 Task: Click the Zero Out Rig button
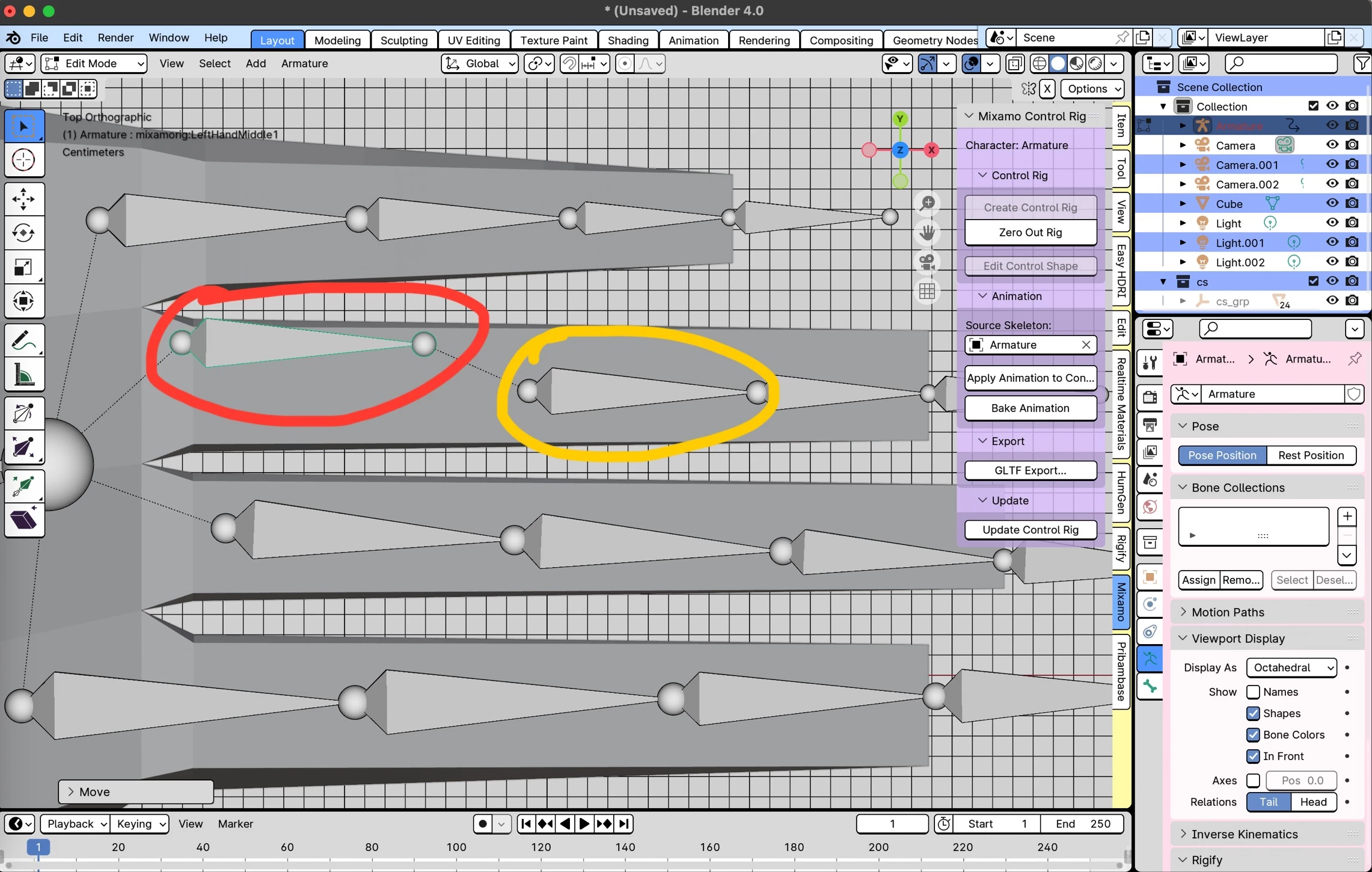point(1030,232)
